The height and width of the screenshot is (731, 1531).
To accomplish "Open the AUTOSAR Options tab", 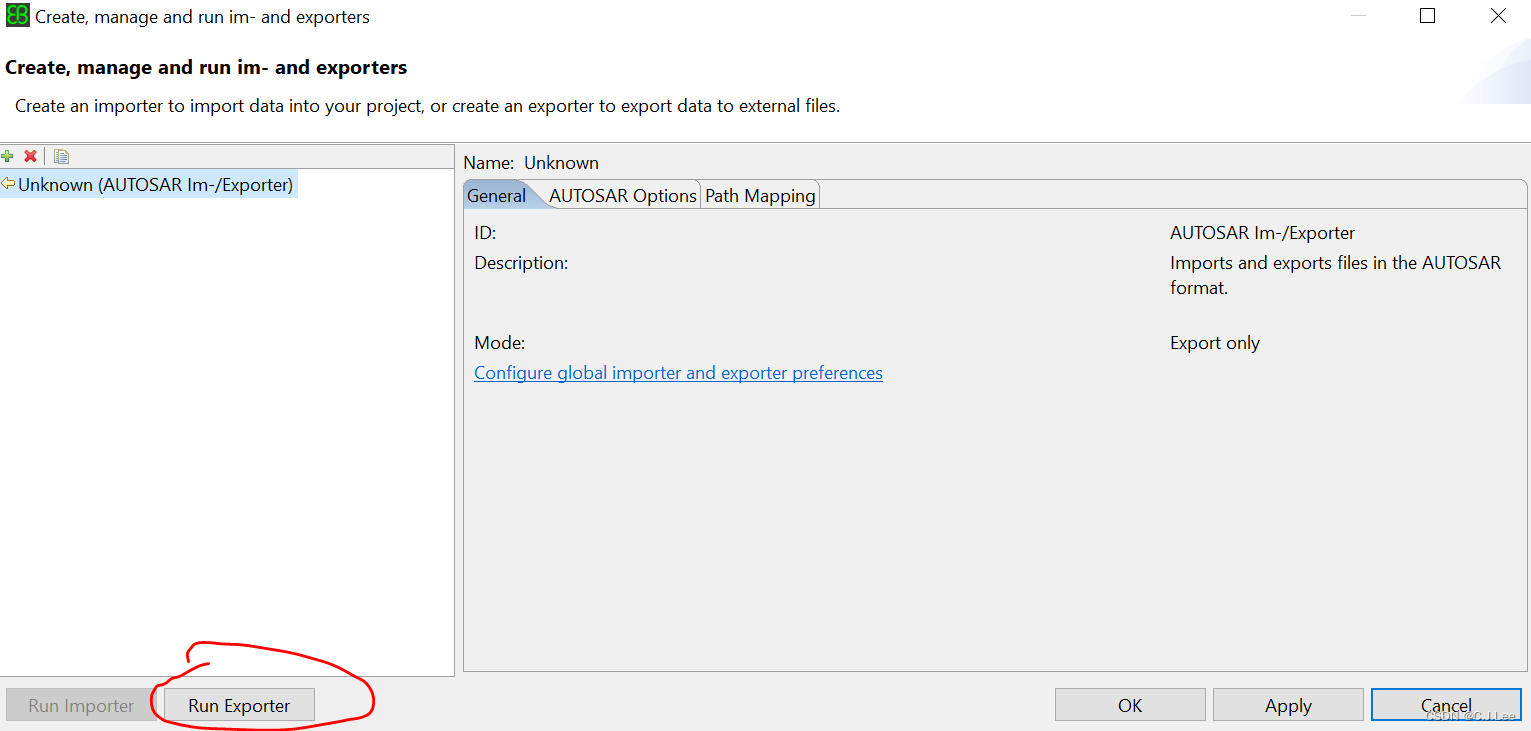I will click(622, 195).
